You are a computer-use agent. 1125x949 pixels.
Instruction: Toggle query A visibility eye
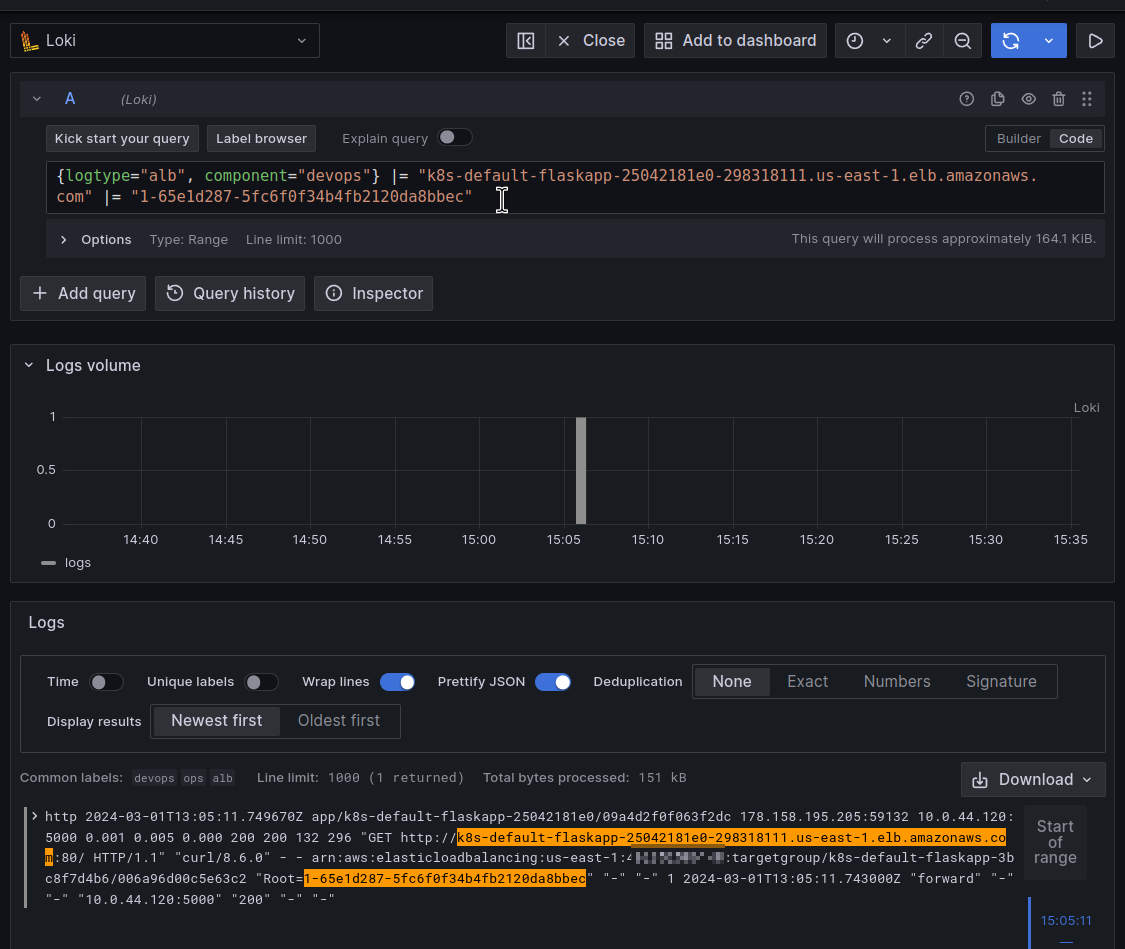pos(1028,99)
